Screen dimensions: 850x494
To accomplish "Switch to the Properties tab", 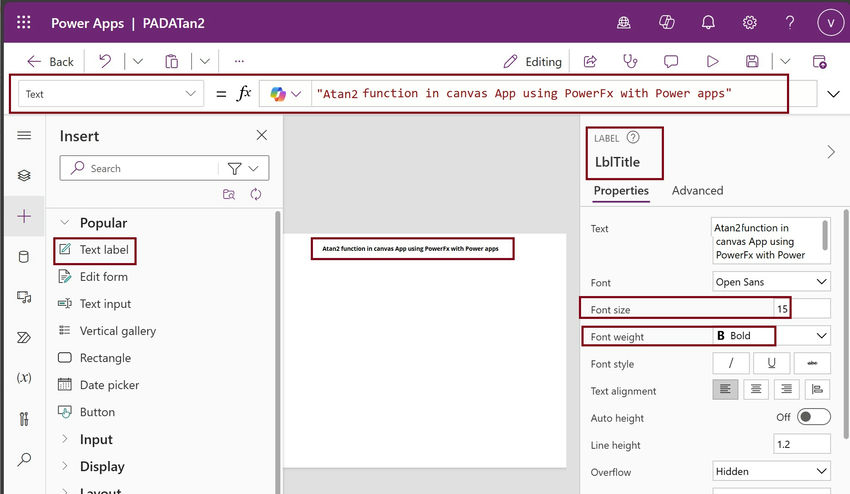I will 621,191.
